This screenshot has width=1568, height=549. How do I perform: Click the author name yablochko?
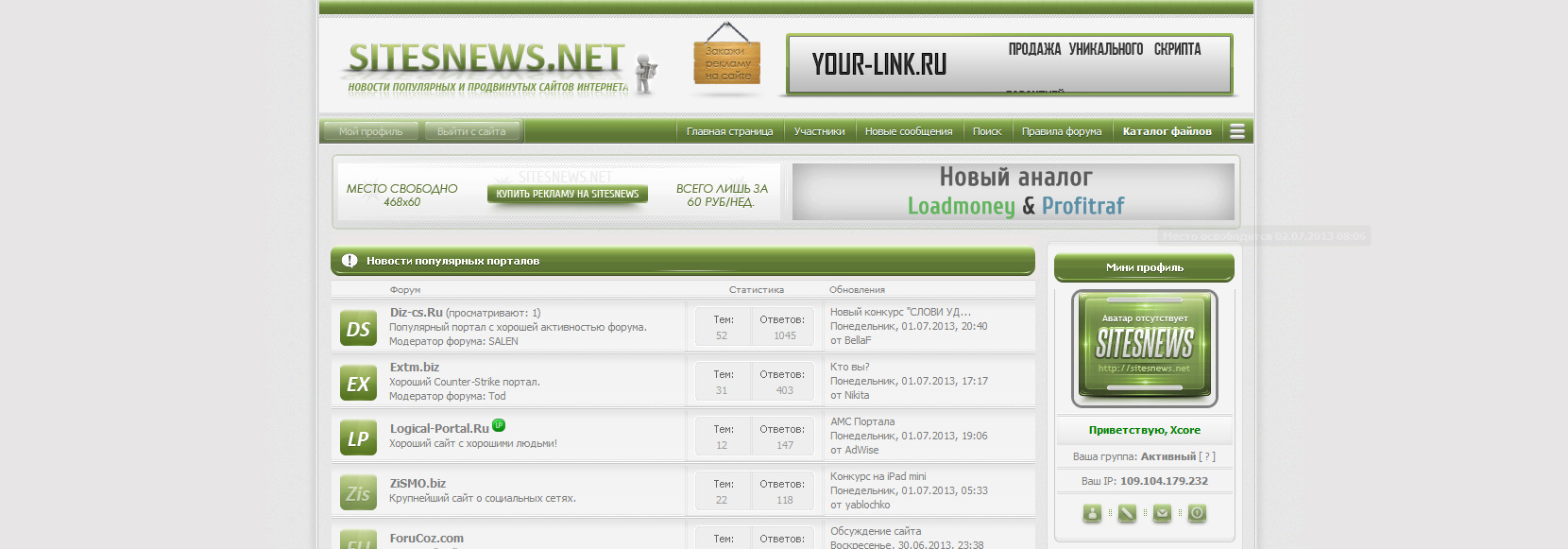(867, 505)
